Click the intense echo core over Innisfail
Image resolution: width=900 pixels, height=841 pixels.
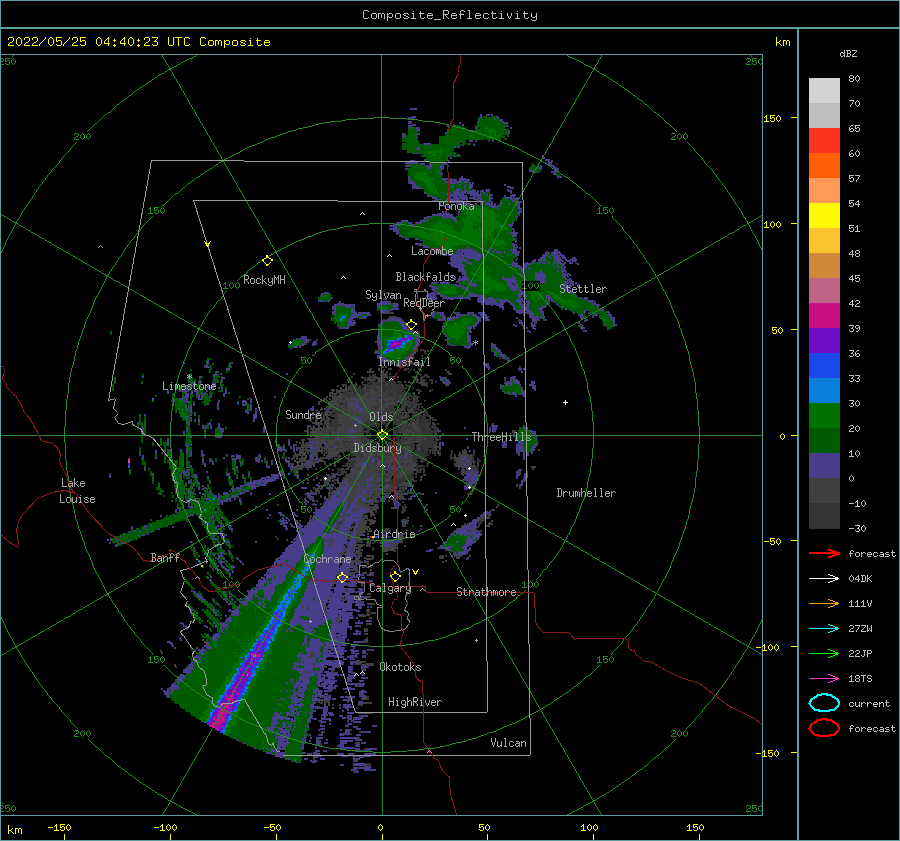click(398, 344)
